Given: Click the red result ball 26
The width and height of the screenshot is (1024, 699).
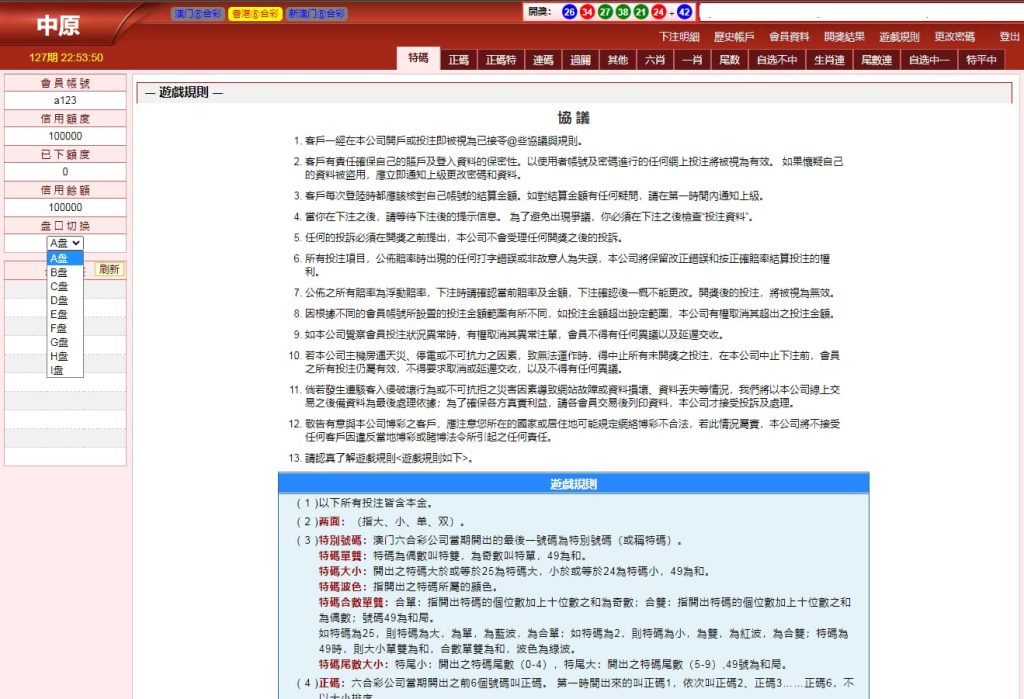Looking at the screenshot, I should (x=568, y=11).
